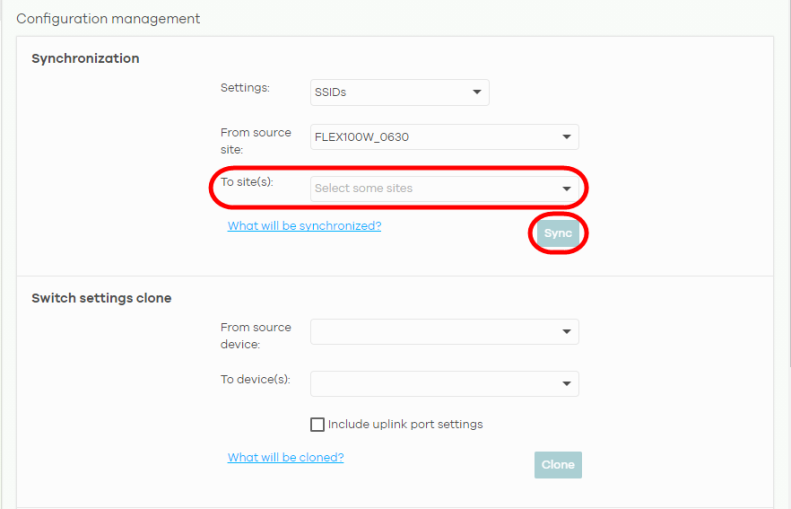
Task: Click the Settings dropdown arrow next to SSIDs
Action: pos(476,93)
